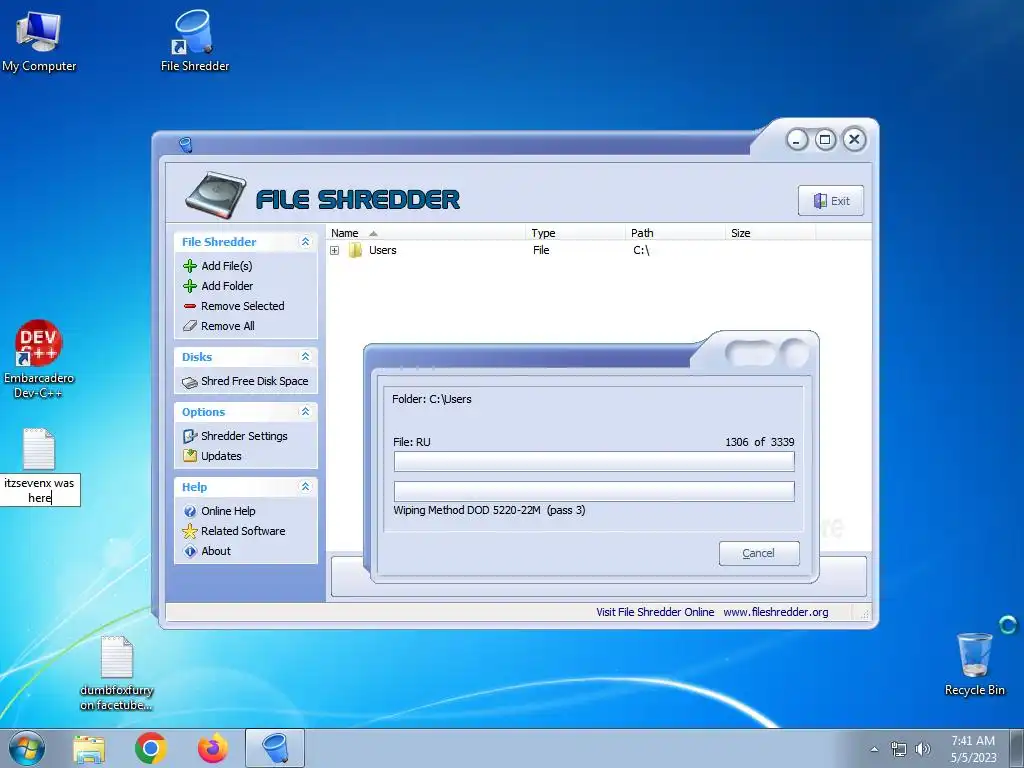Viewport: 1024px width, 768px height.
Task: Launch Firefox from taskbar
Action: (212, 748)
